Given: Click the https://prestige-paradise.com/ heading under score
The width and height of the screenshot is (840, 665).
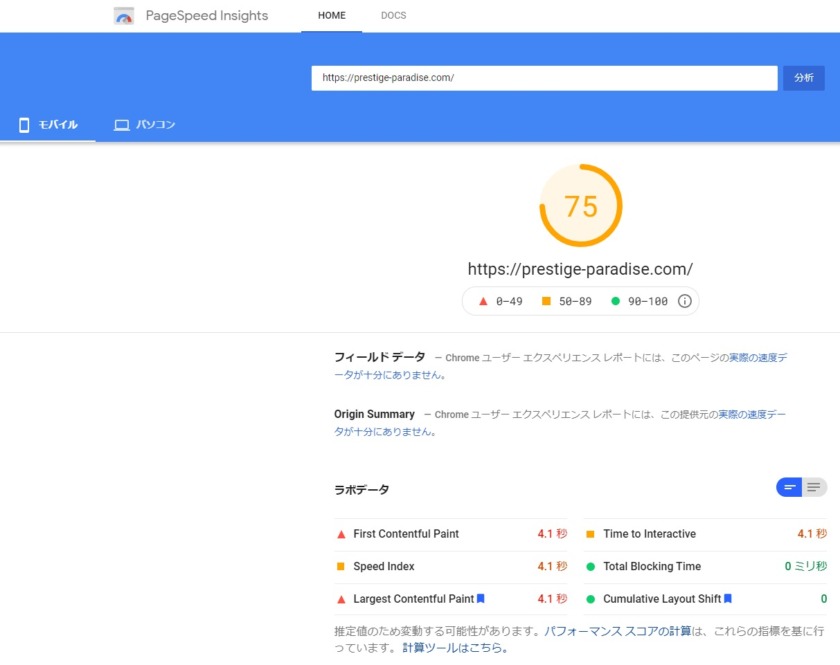Looking at the screenshot, I should (x=580, y=269).
